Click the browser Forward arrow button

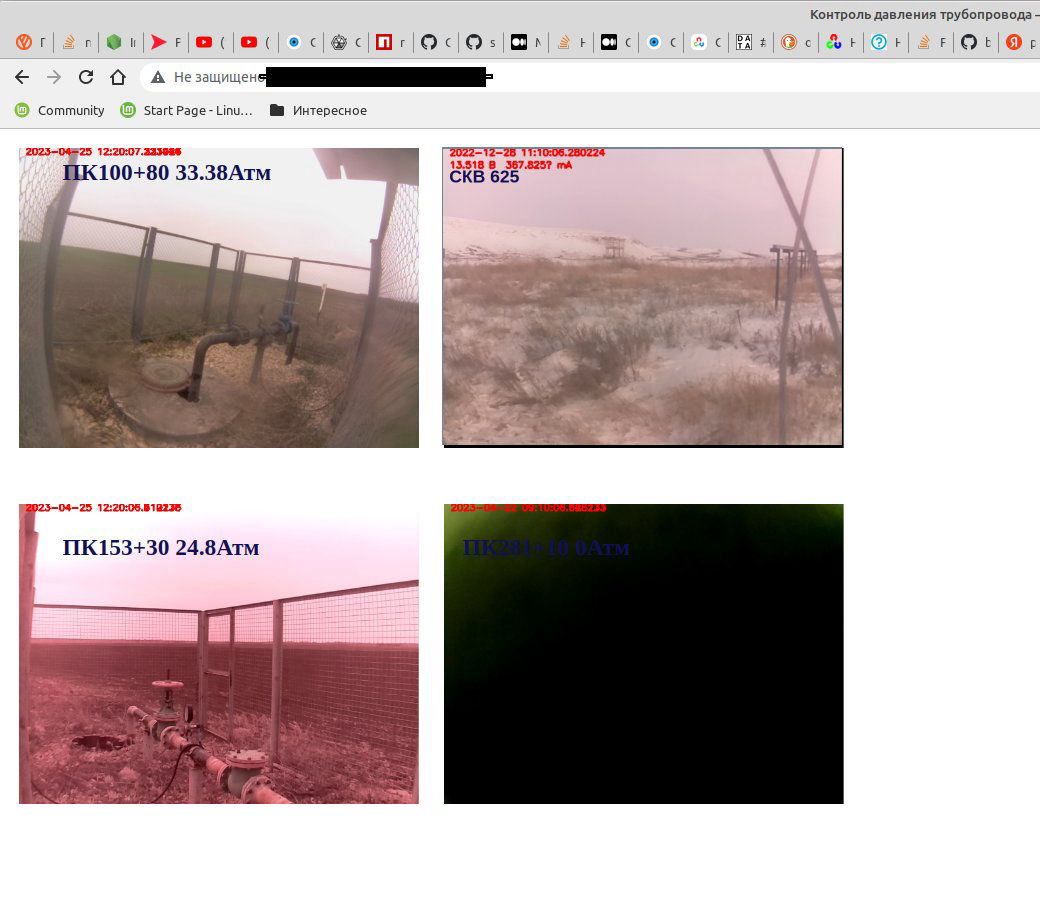[x=54, y=77]
